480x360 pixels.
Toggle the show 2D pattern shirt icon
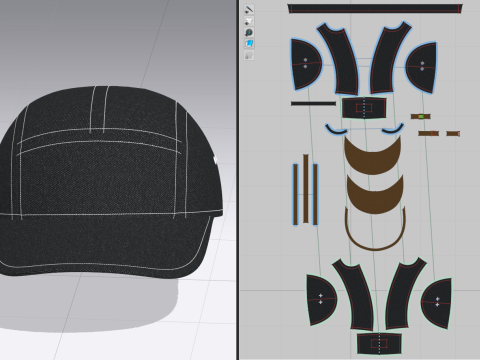(249, 21)
